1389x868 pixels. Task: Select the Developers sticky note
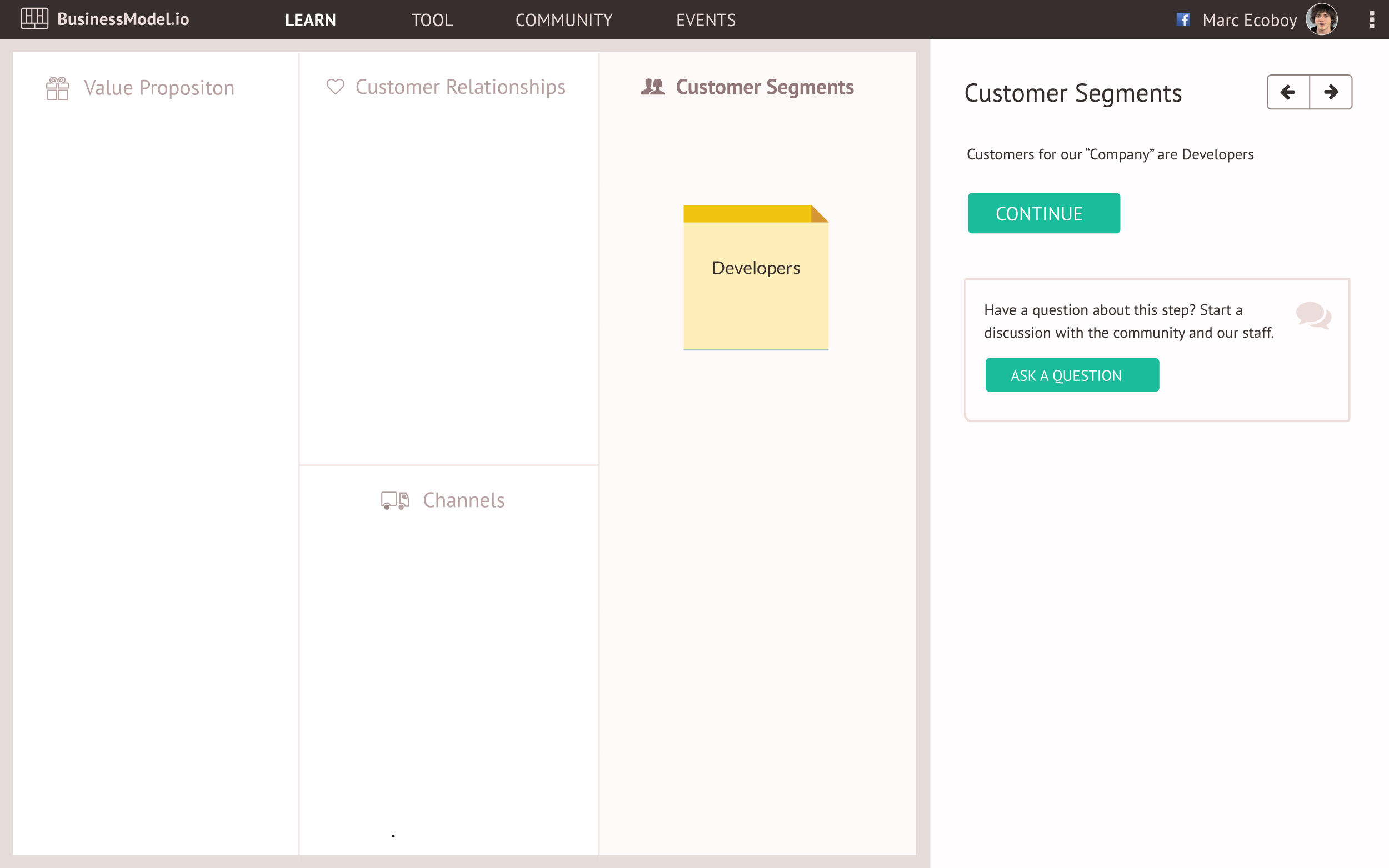(756, 282)
